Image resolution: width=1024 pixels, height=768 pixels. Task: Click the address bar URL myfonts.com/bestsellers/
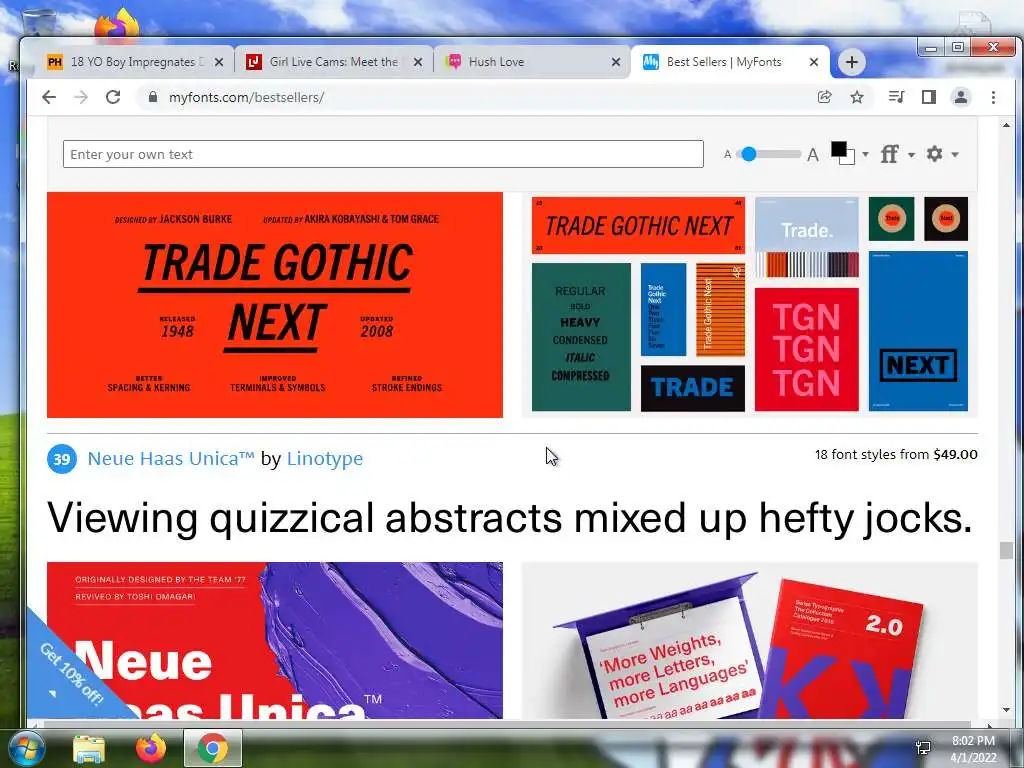(246, 97)
